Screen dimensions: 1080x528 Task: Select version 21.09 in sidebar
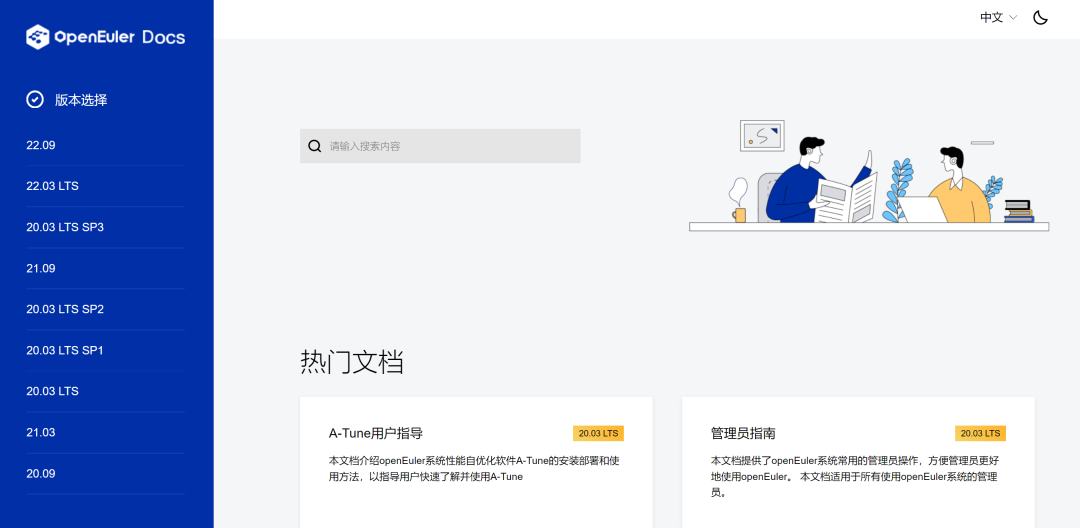[x=105, y=268]
